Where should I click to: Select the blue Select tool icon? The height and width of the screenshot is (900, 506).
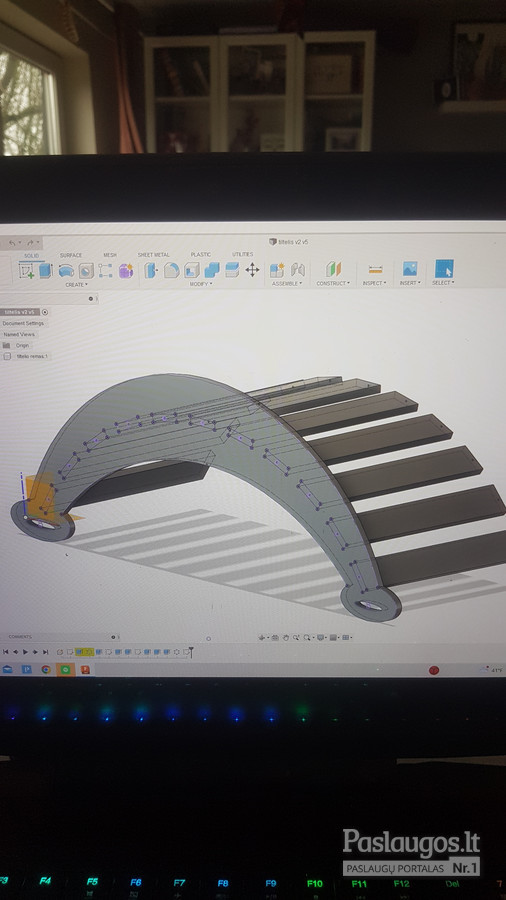point(444,268)
